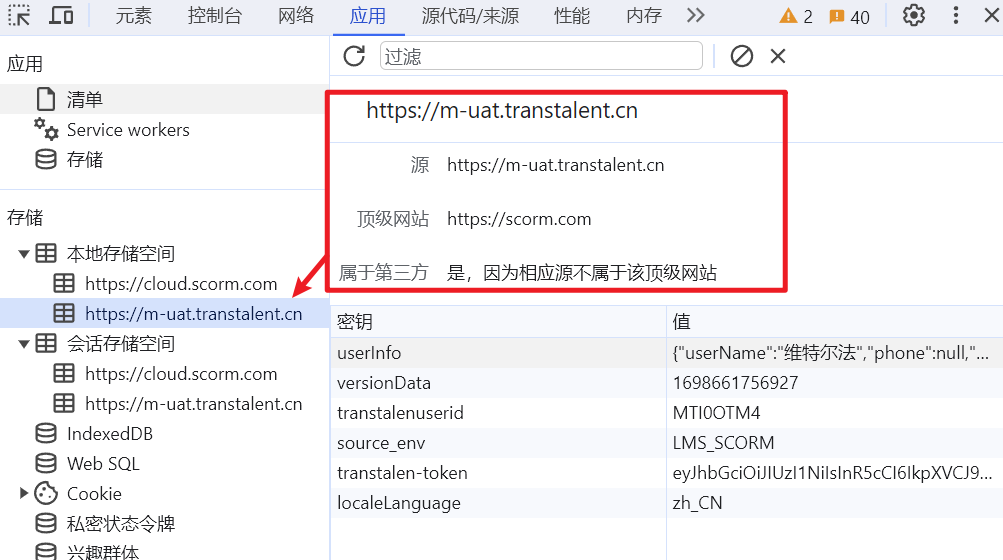Click the value zh_CN
The width and height of the screenshot is (1003, 560).
point(697,503)
